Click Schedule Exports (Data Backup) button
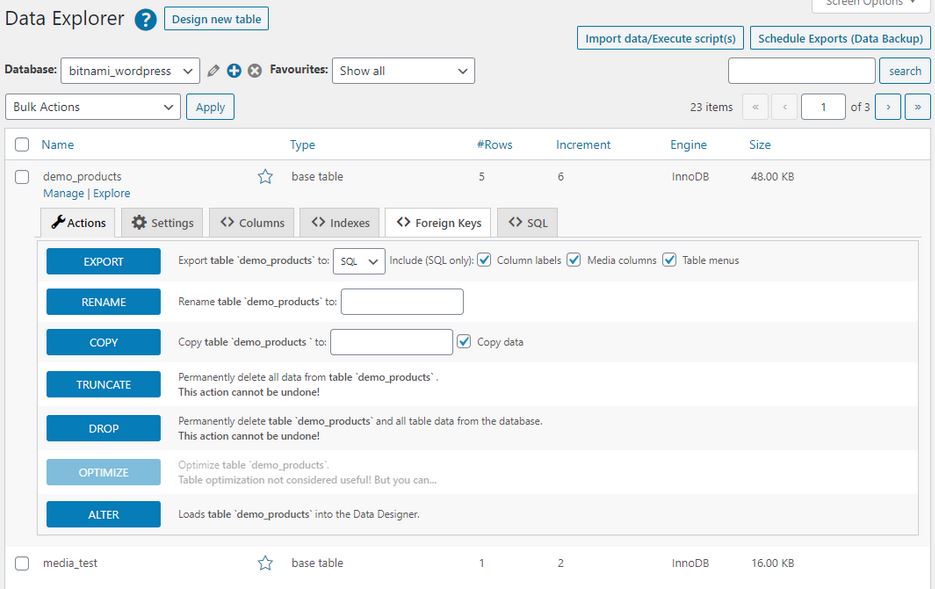This screenshot has width=935, height=589. (840, 39)
